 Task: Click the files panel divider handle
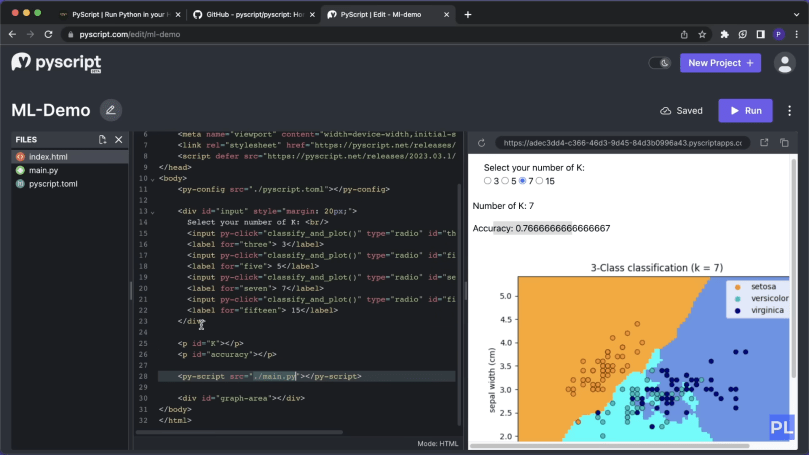131,290
